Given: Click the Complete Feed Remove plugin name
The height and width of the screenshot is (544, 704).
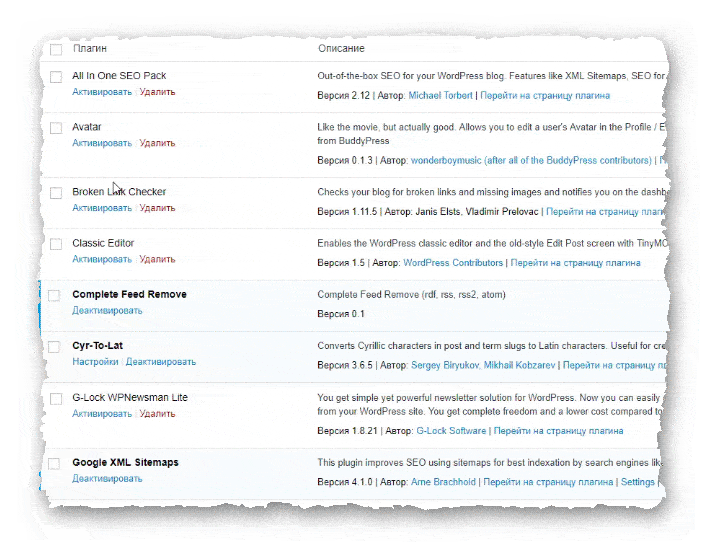Looking at the screenshot, I should 129,294.
